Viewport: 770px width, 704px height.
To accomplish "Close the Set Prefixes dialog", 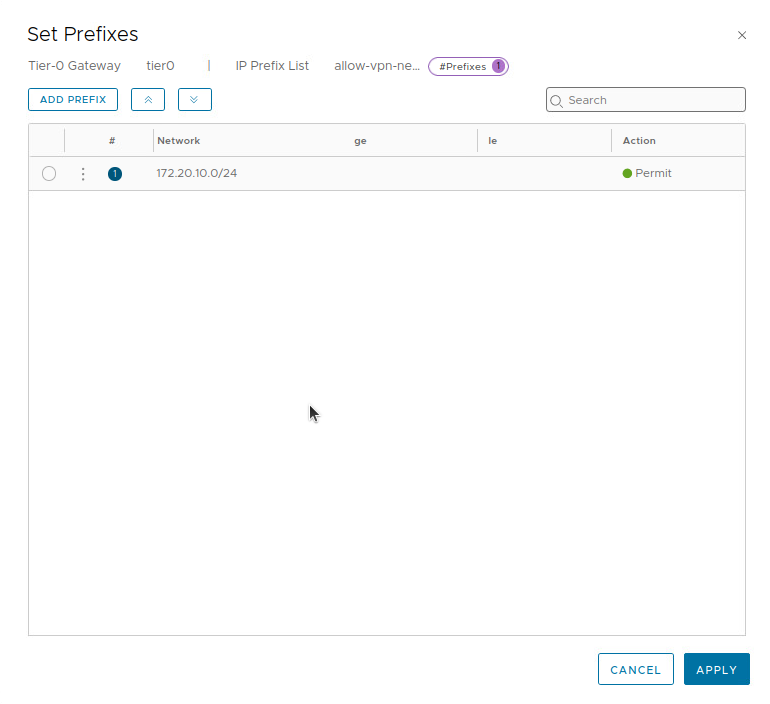I will pyautogui.click(x=741, y=35).
